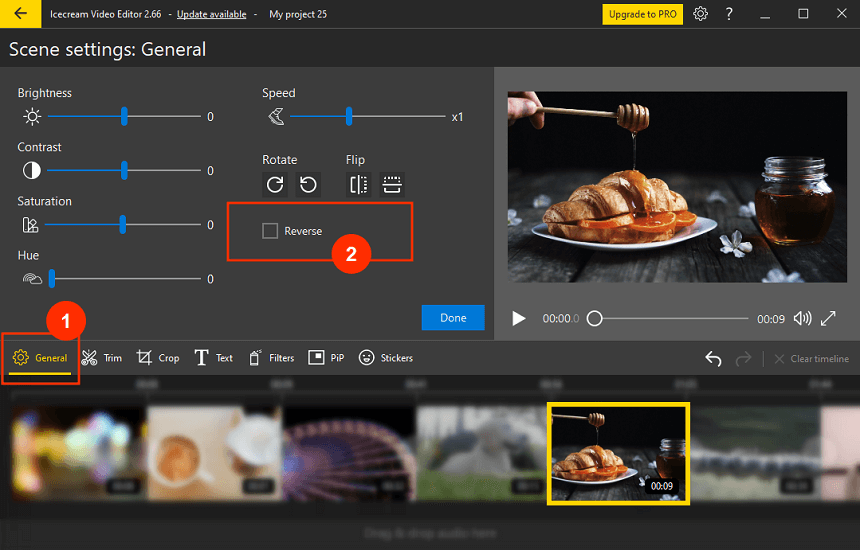Click the Done button
Screen dimensions: 860x550
tap(453, 317)
